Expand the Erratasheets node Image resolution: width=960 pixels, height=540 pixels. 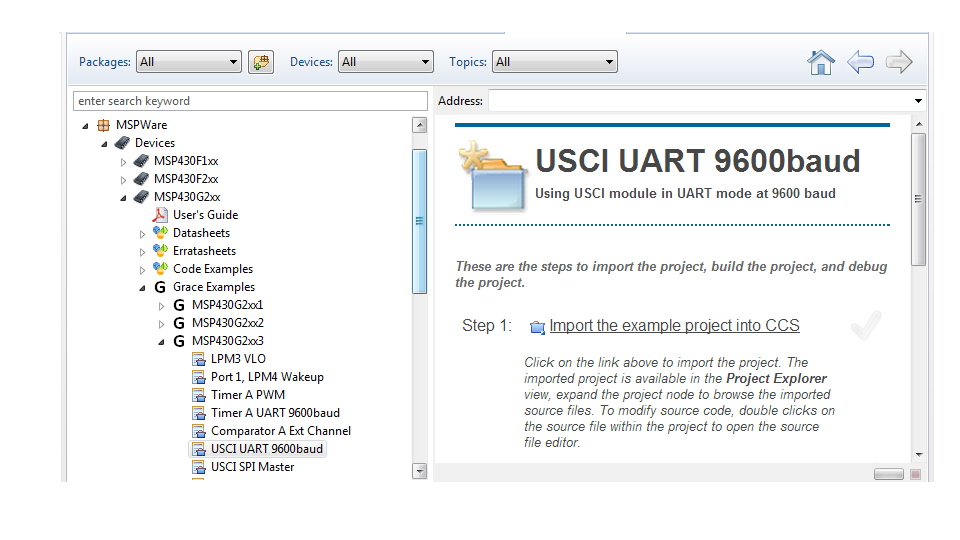tap(142, 252)
